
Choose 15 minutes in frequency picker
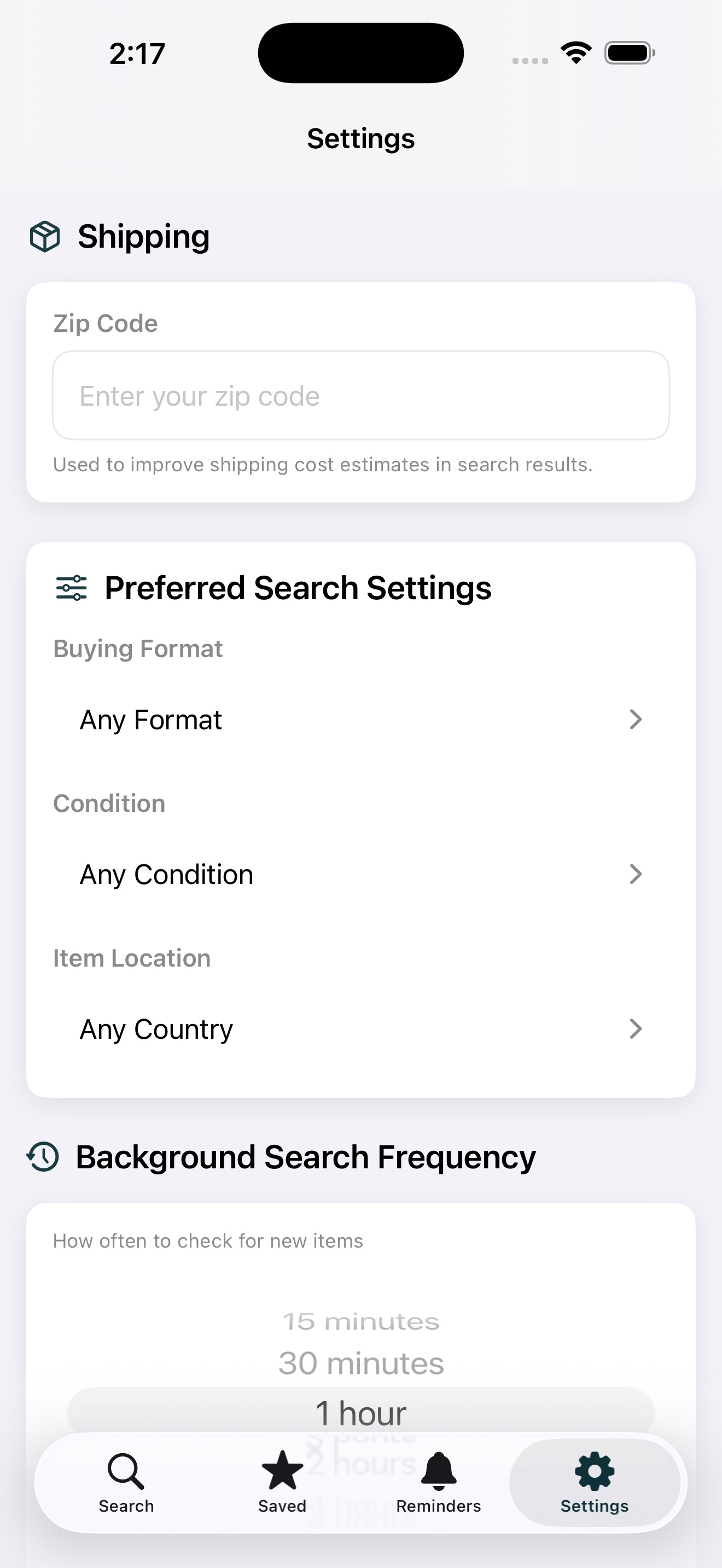pos(361,1322)
